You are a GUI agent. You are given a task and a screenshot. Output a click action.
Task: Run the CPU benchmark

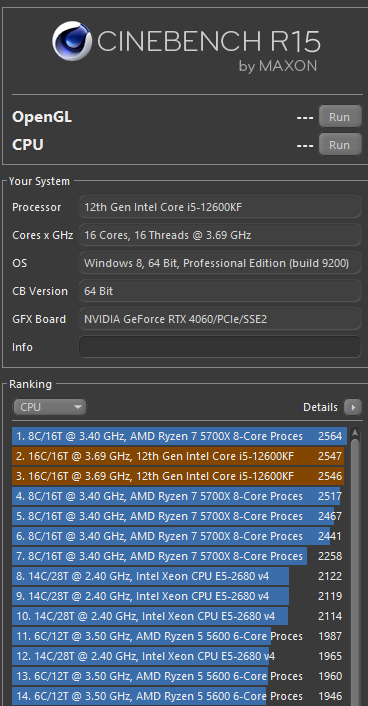coord(340,145)
